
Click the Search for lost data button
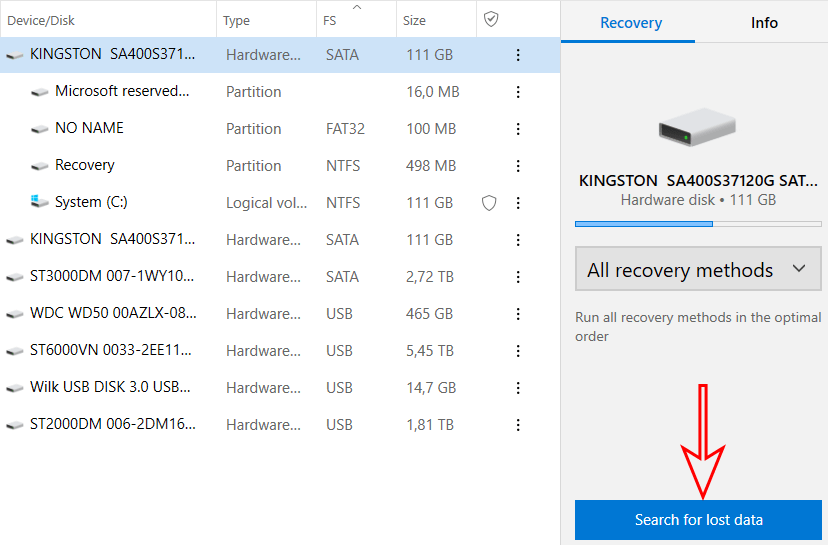tap(698, 520)
